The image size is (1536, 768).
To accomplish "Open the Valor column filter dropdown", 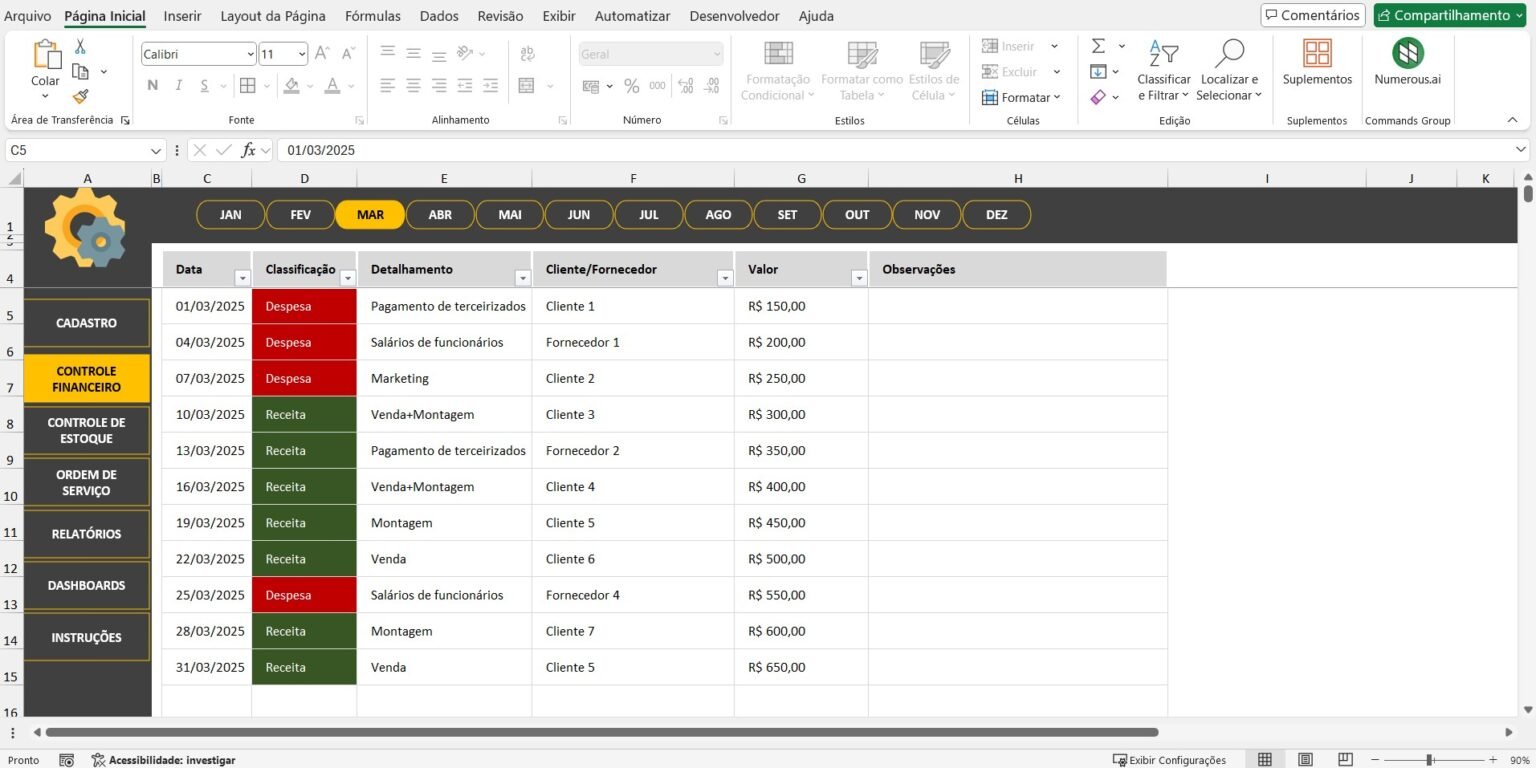I will 859,278.
